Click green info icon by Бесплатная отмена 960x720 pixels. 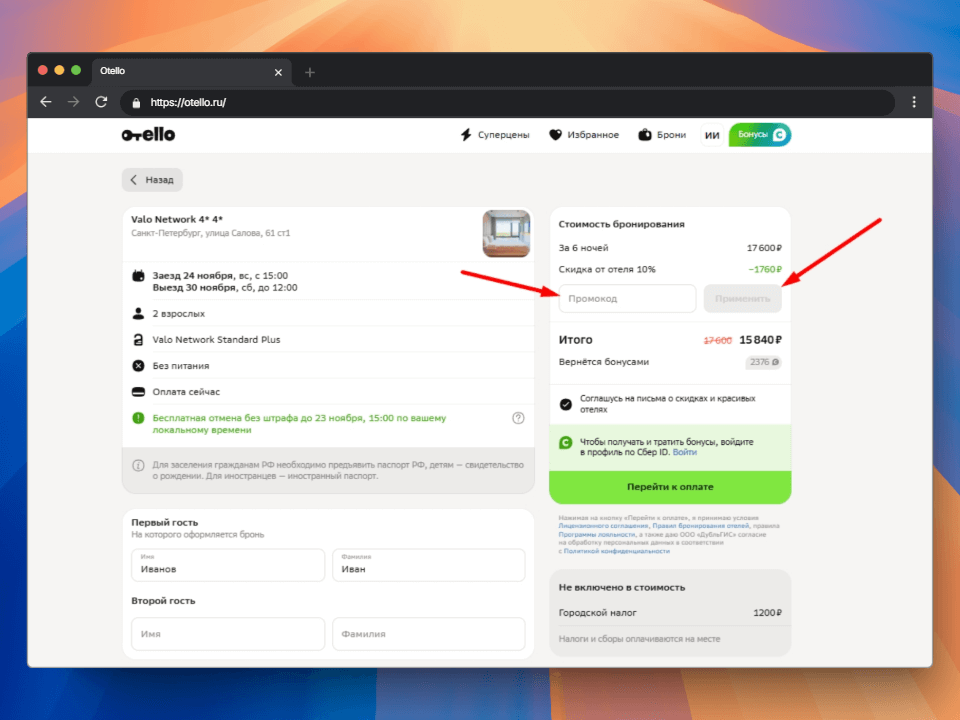[x=138, y=418]
